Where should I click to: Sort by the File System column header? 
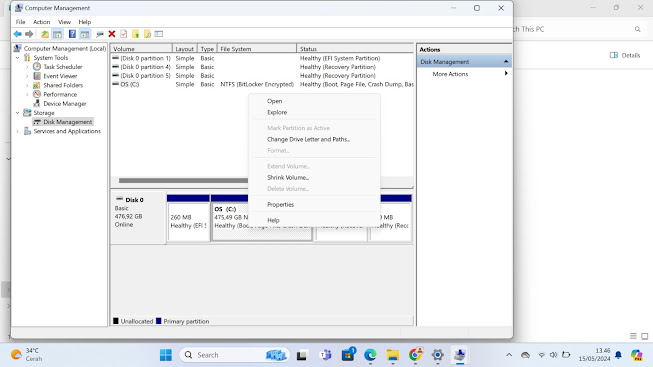point(257,49)
